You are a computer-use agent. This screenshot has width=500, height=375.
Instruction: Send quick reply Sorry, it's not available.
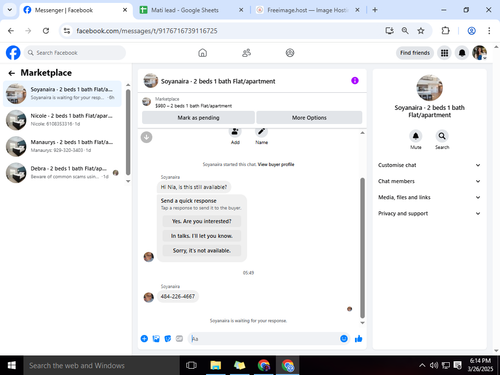point(202,250)
